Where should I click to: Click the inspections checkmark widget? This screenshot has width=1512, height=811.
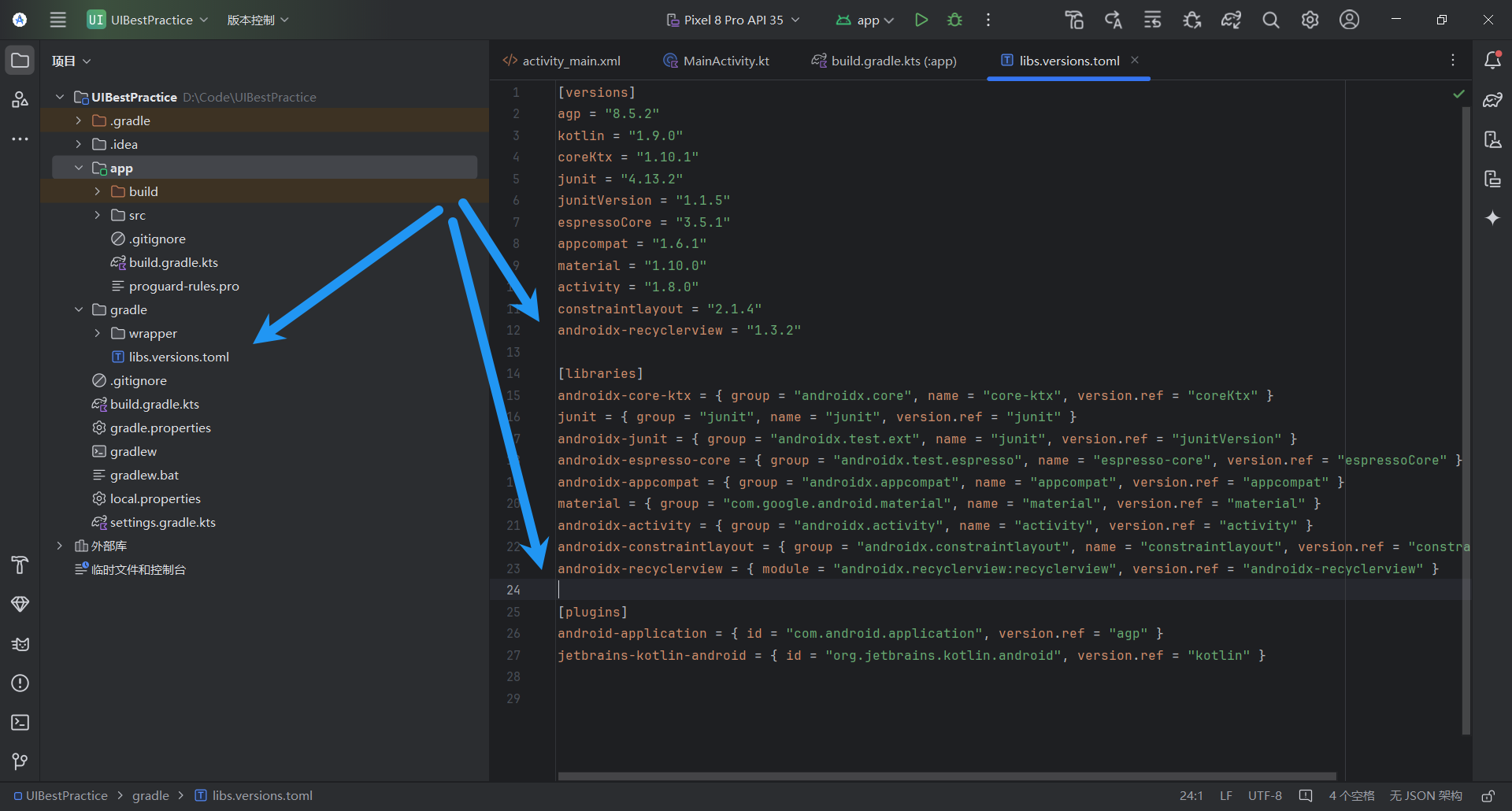tap(1458, 94)
